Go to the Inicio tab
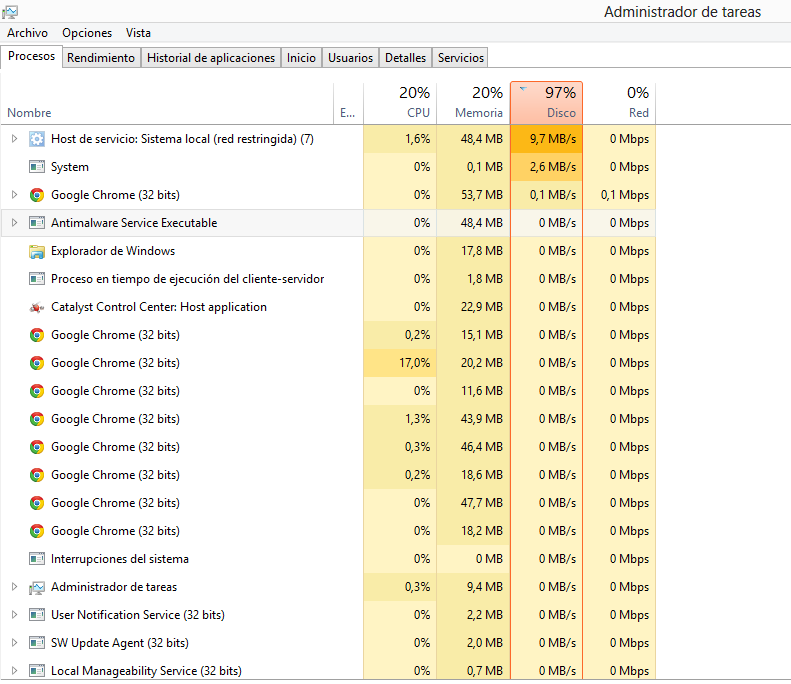791x684 pixels. point(301,58)
